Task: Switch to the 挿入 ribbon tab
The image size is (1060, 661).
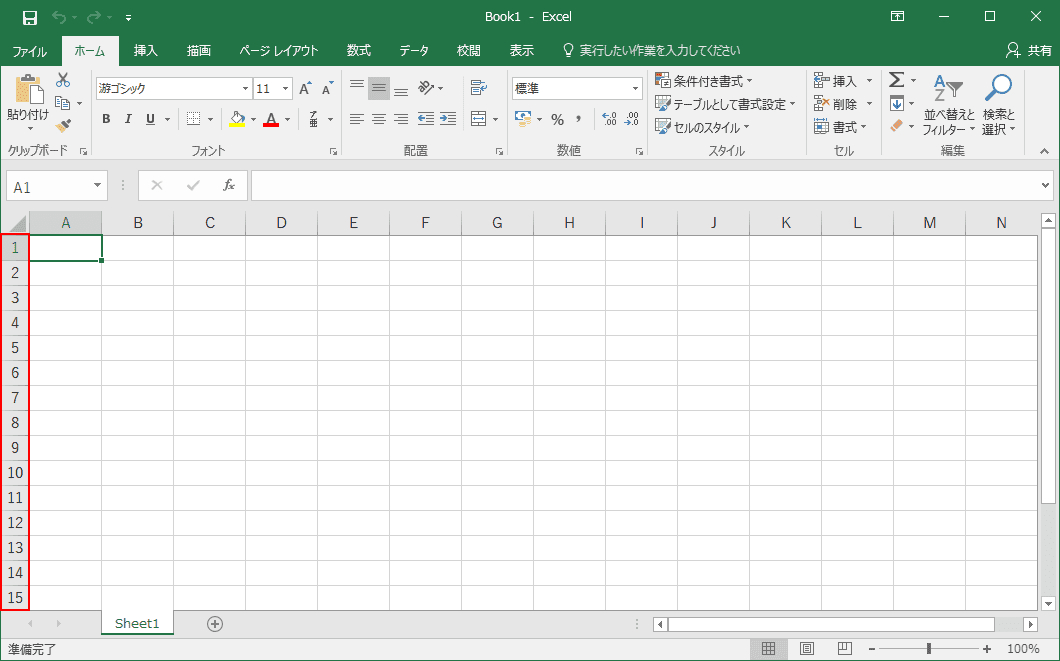Action: (x=145, y=51)
